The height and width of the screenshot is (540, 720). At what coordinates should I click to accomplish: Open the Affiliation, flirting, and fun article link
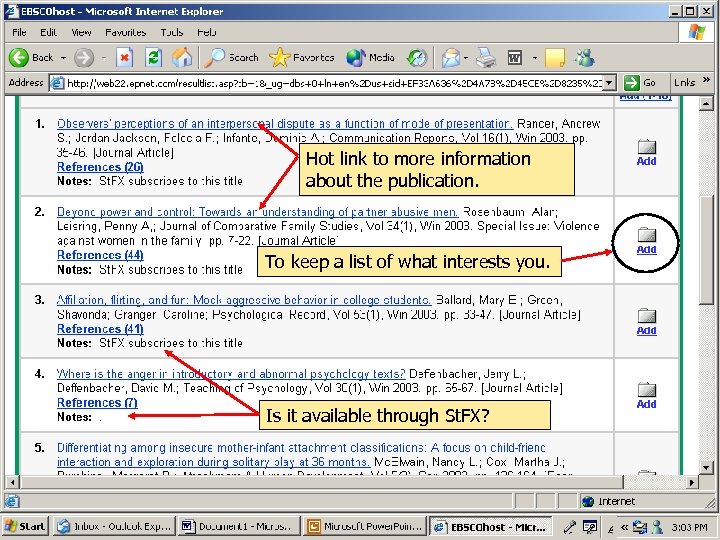tap(244, 300)
